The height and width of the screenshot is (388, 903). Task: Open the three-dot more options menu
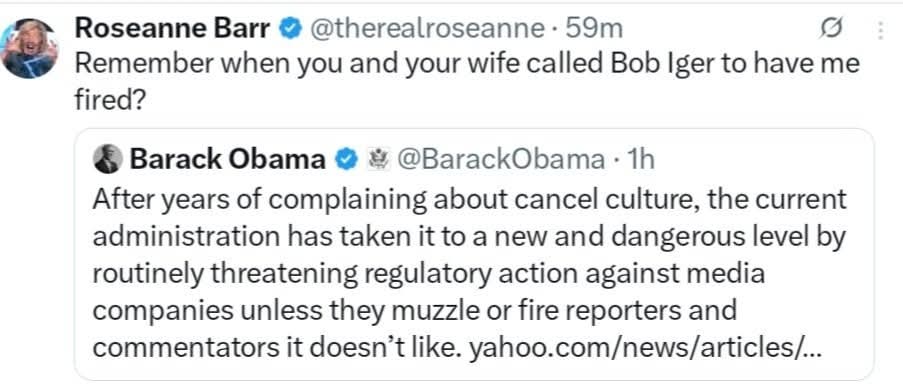click(x=881, y=30)
